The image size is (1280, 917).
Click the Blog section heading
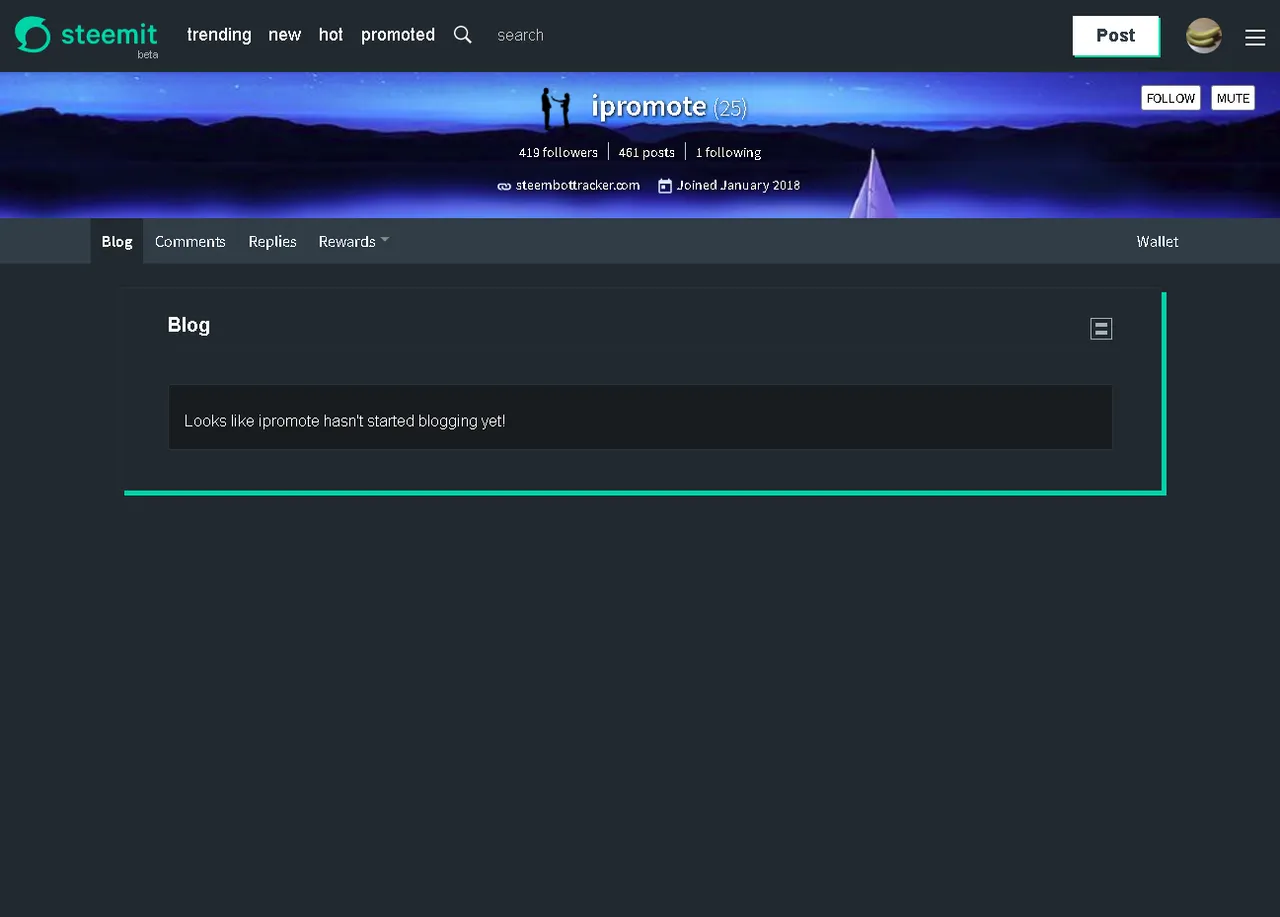189,325
